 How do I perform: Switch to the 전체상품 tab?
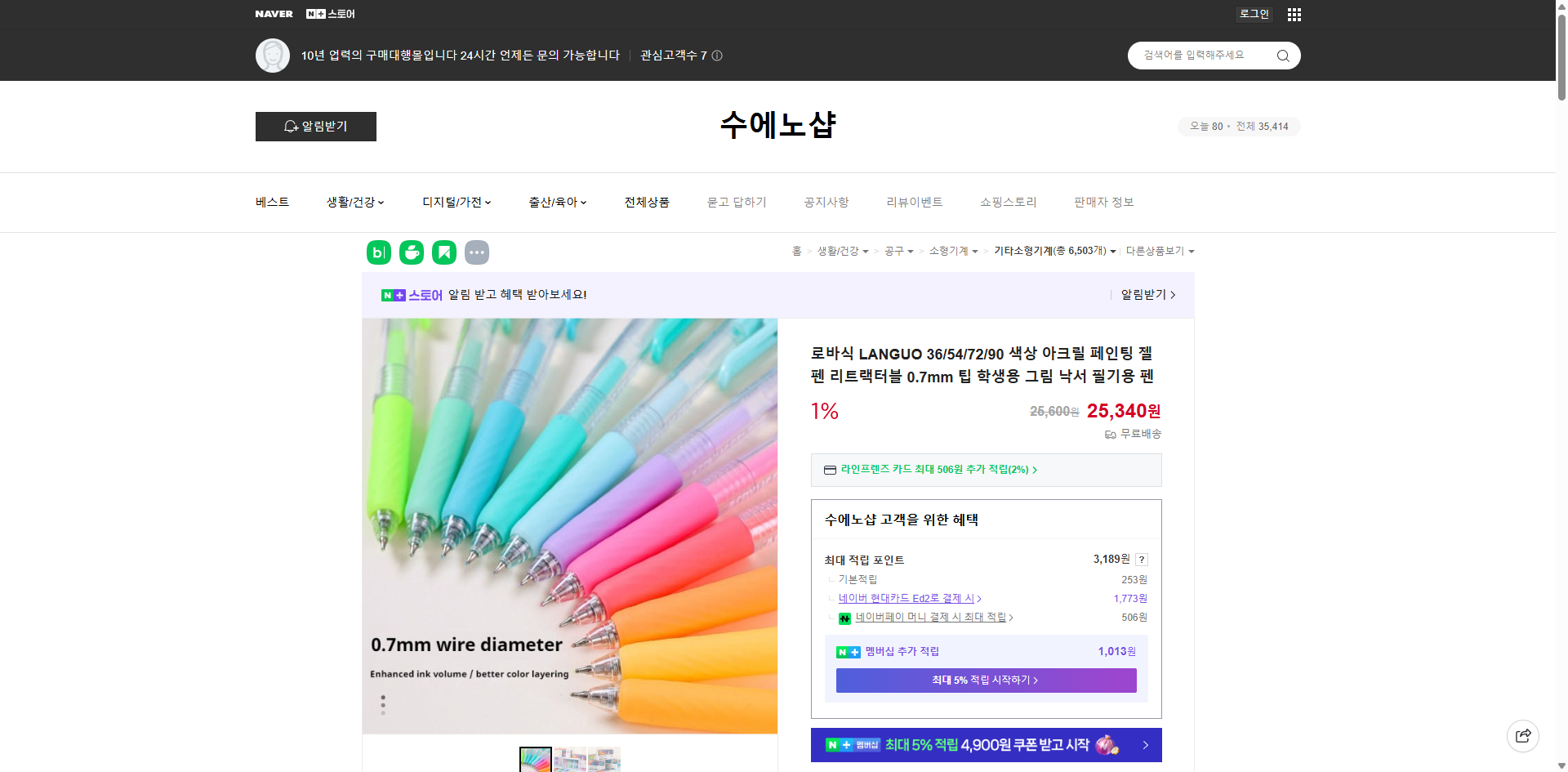(646, 202)
